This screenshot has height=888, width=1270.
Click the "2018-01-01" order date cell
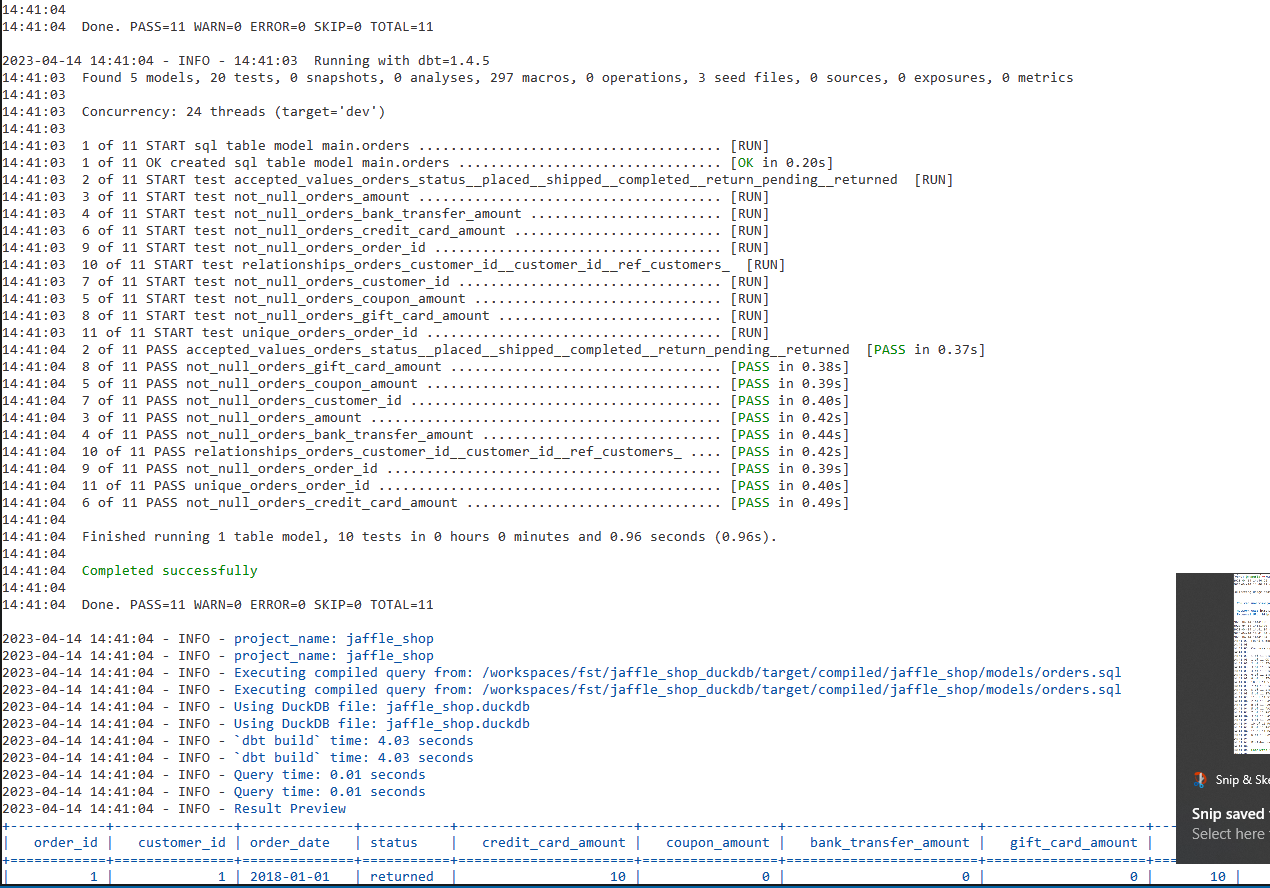[x=290, y=877]
